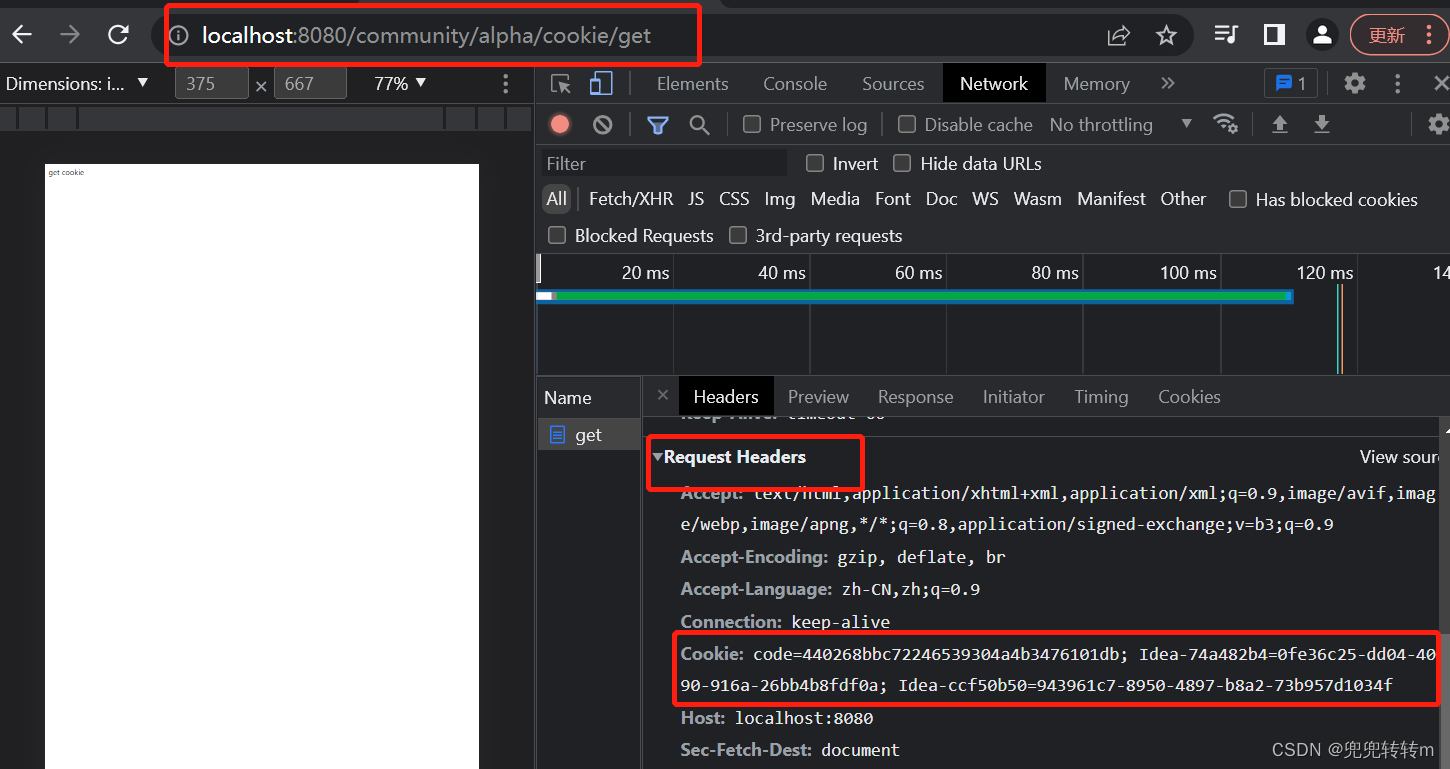Filter requests by Fetch/XHR

coord(631,199)
